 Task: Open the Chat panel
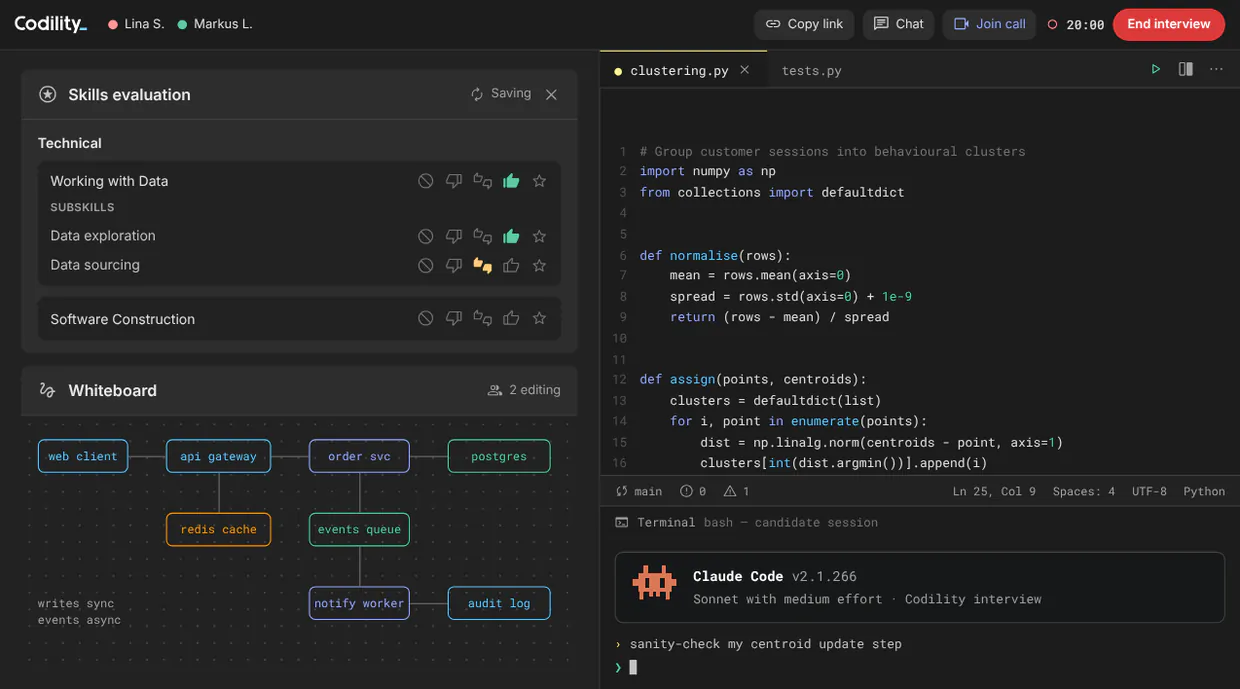coord(898,24)
